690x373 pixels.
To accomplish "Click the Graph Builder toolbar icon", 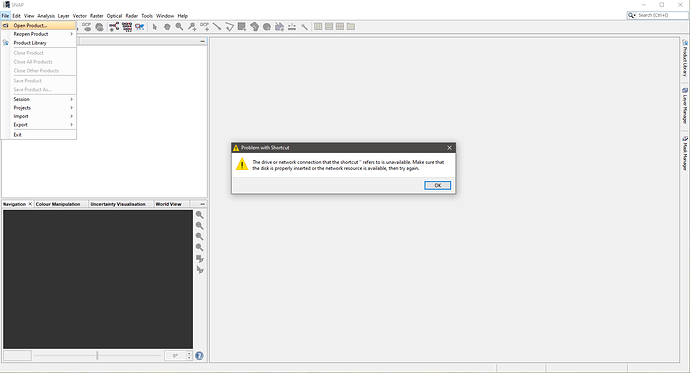I will pyautogui.click(x=114, y=27).
